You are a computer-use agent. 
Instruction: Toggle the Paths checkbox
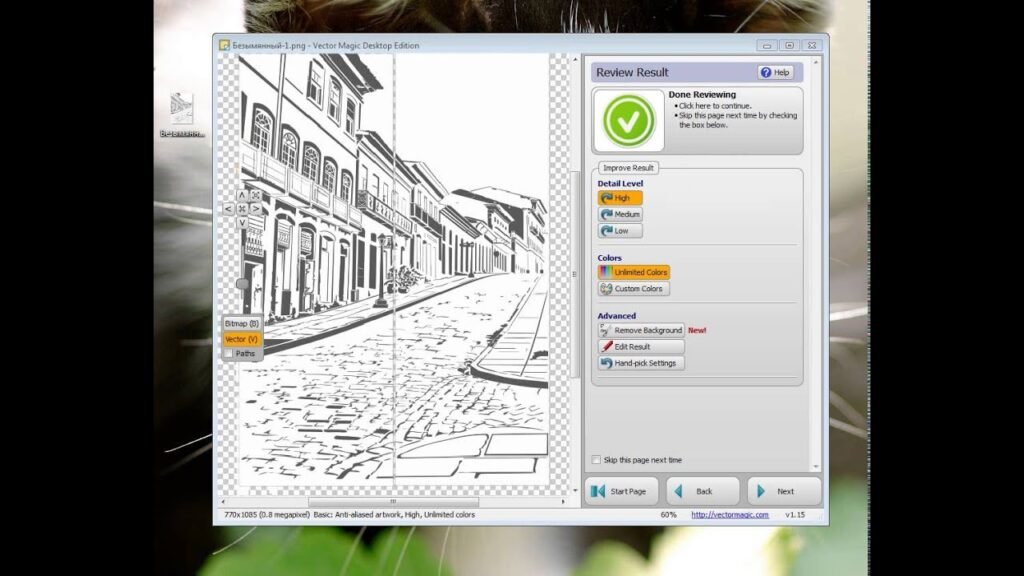coord(229,353)
